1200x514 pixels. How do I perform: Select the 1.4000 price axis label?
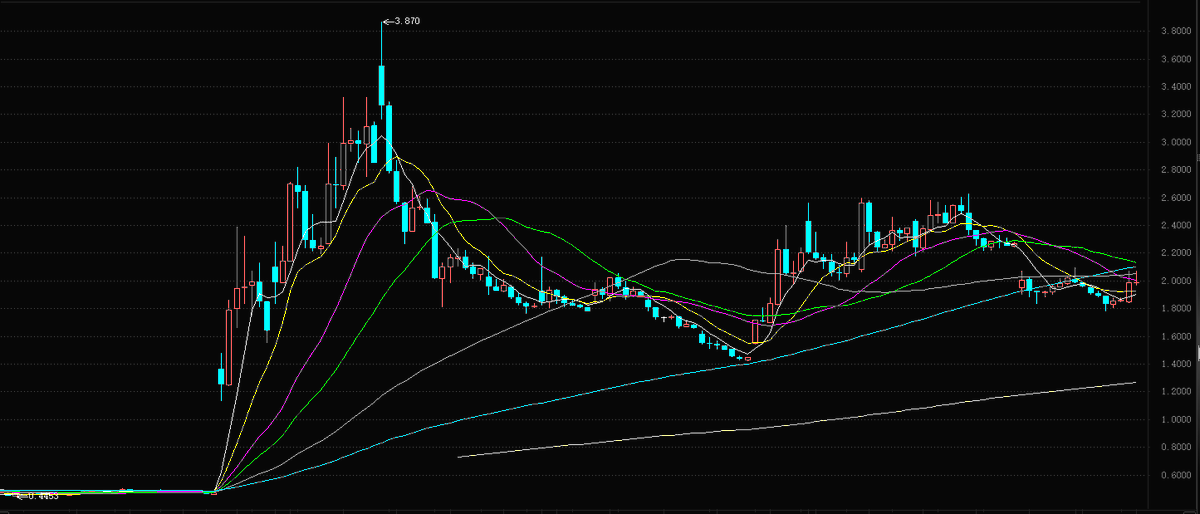[1175, 364]
